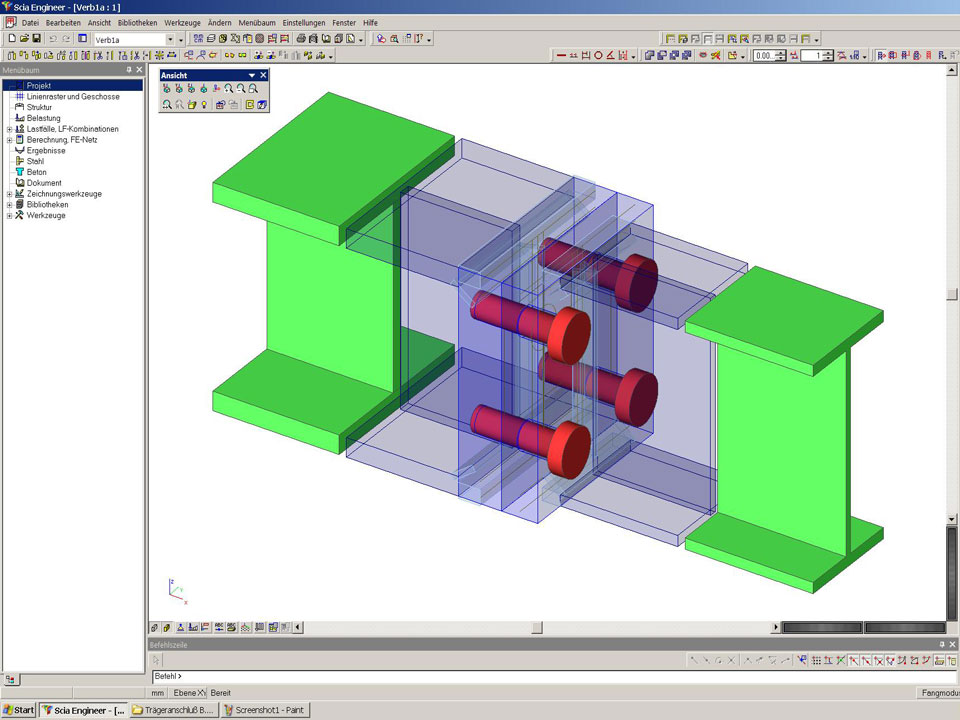Toggle pin on the Menübaum panel
This screenshot has width=960, height=720.
pos(128,71)
